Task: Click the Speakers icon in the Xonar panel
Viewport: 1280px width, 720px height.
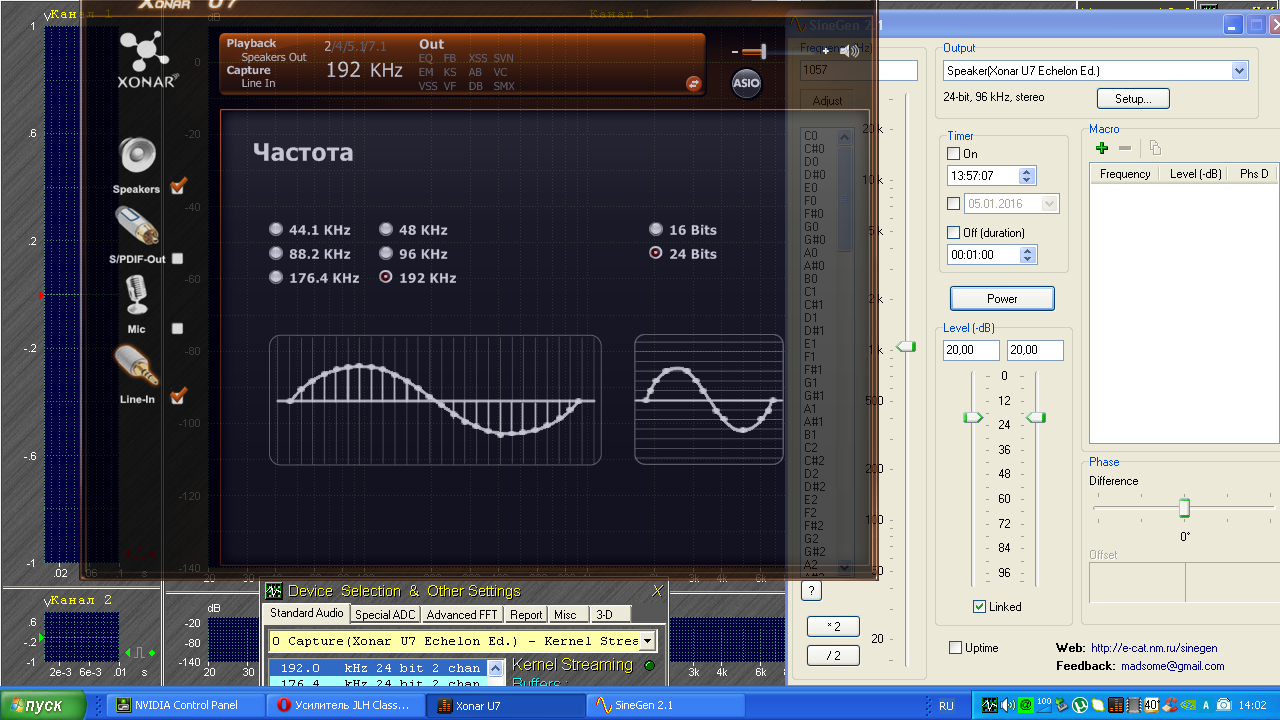Action: (137, 157)
